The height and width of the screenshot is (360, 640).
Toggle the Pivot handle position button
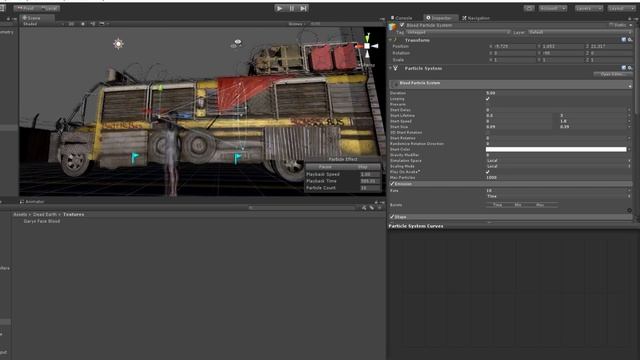tap(25, 8)
